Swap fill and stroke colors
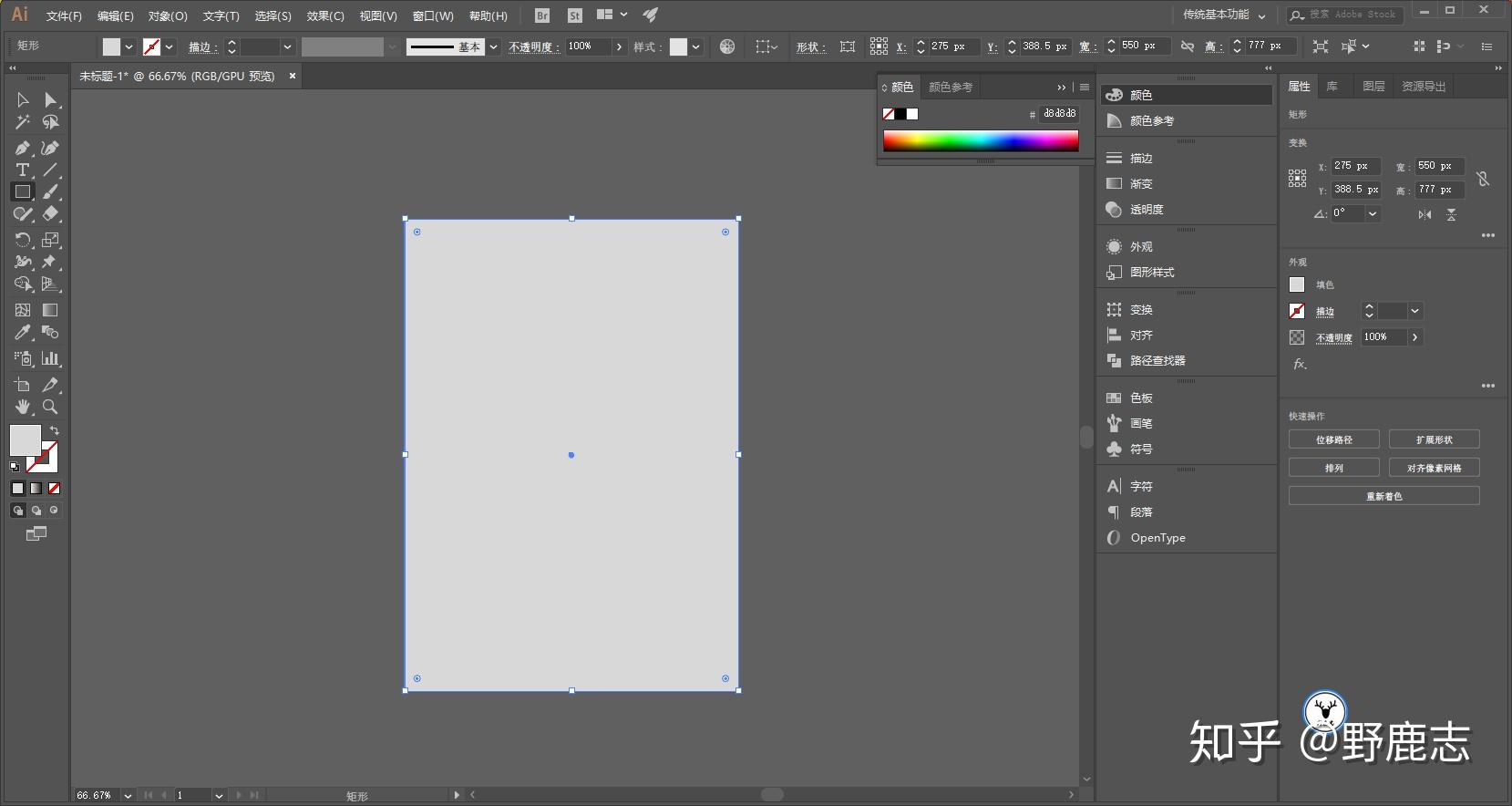The width and height of the screenshot is (1512, 806). 55,430
